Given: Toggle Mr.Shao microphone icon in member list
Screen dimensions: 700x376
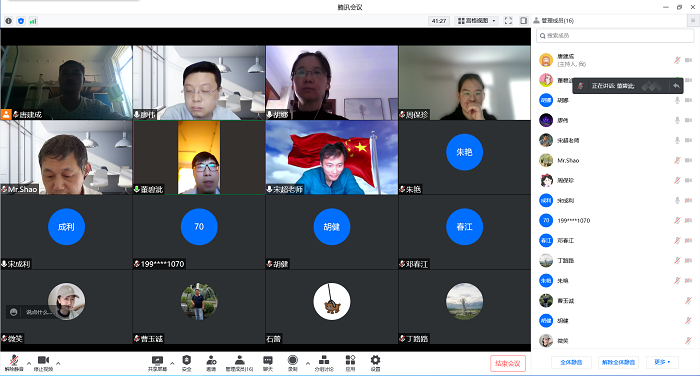Looking at the screenshot, I should (677, 160).
